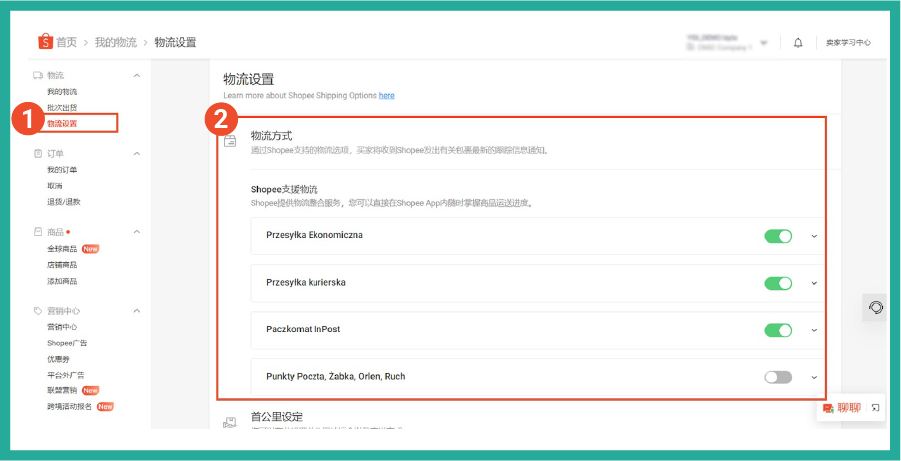Open 店铺商品 in the sidebar
Screen dimensions: 901x461
point(62,265)
